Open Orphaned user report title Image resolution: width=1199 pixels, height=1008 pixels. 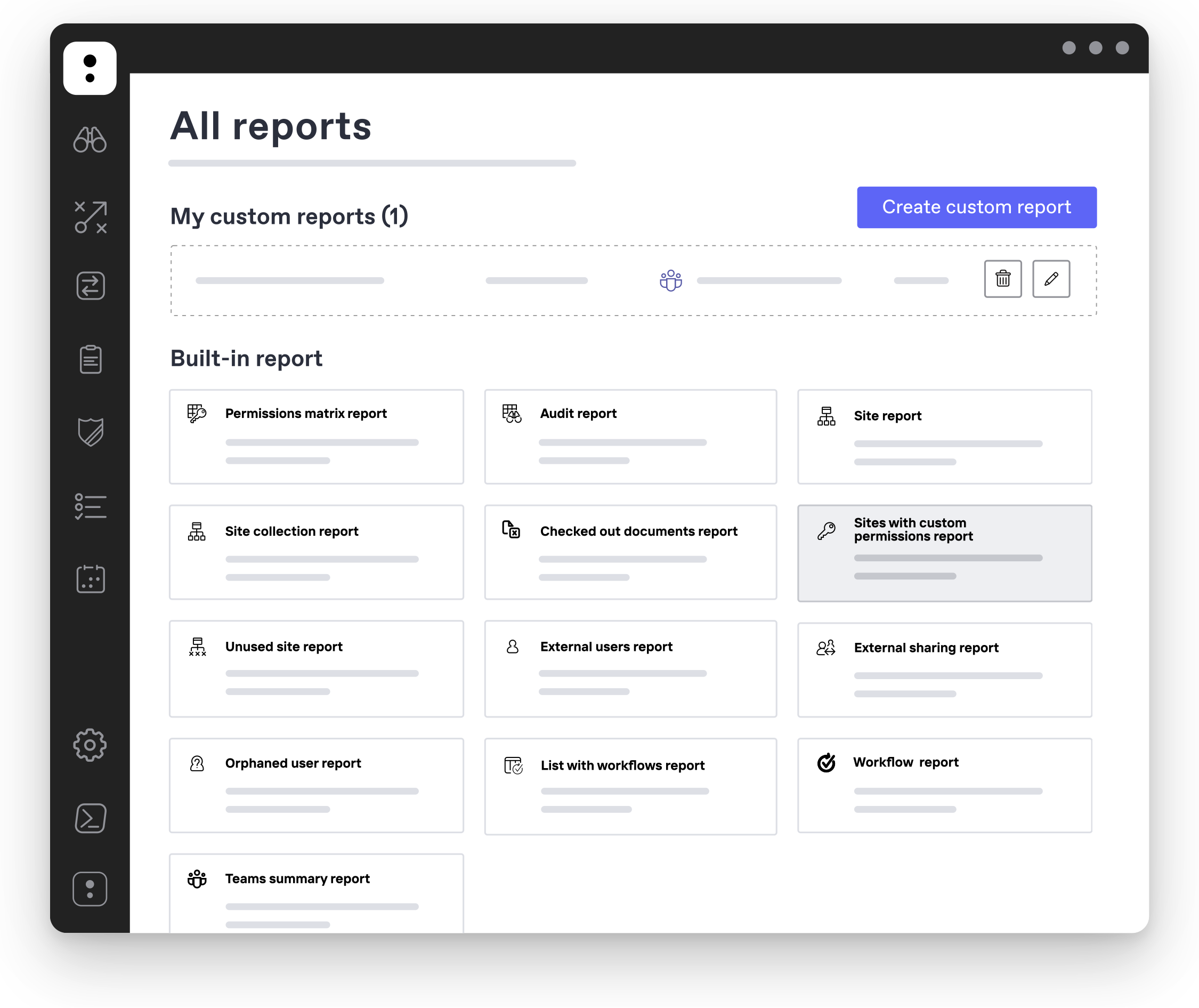(x=293, y=763)
